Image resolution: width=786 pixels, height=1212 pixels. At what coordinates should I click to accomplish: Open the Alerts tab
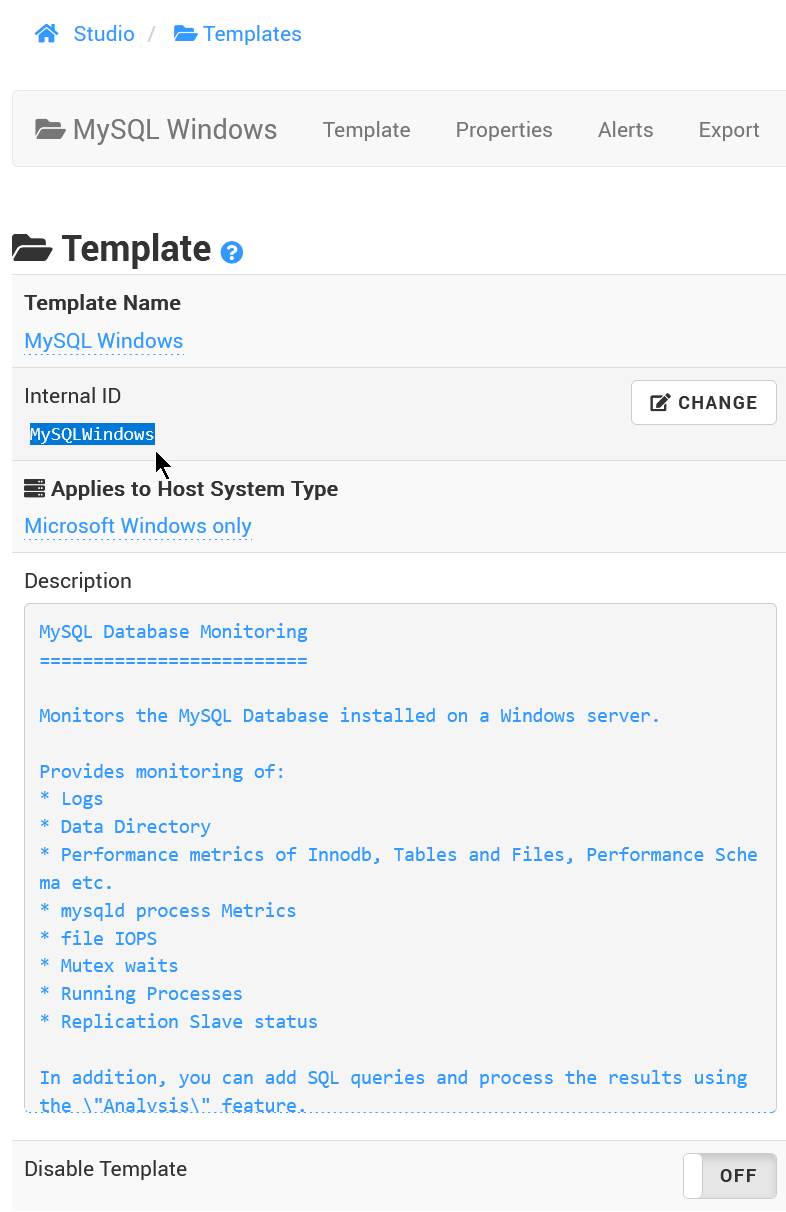[625, 130]
